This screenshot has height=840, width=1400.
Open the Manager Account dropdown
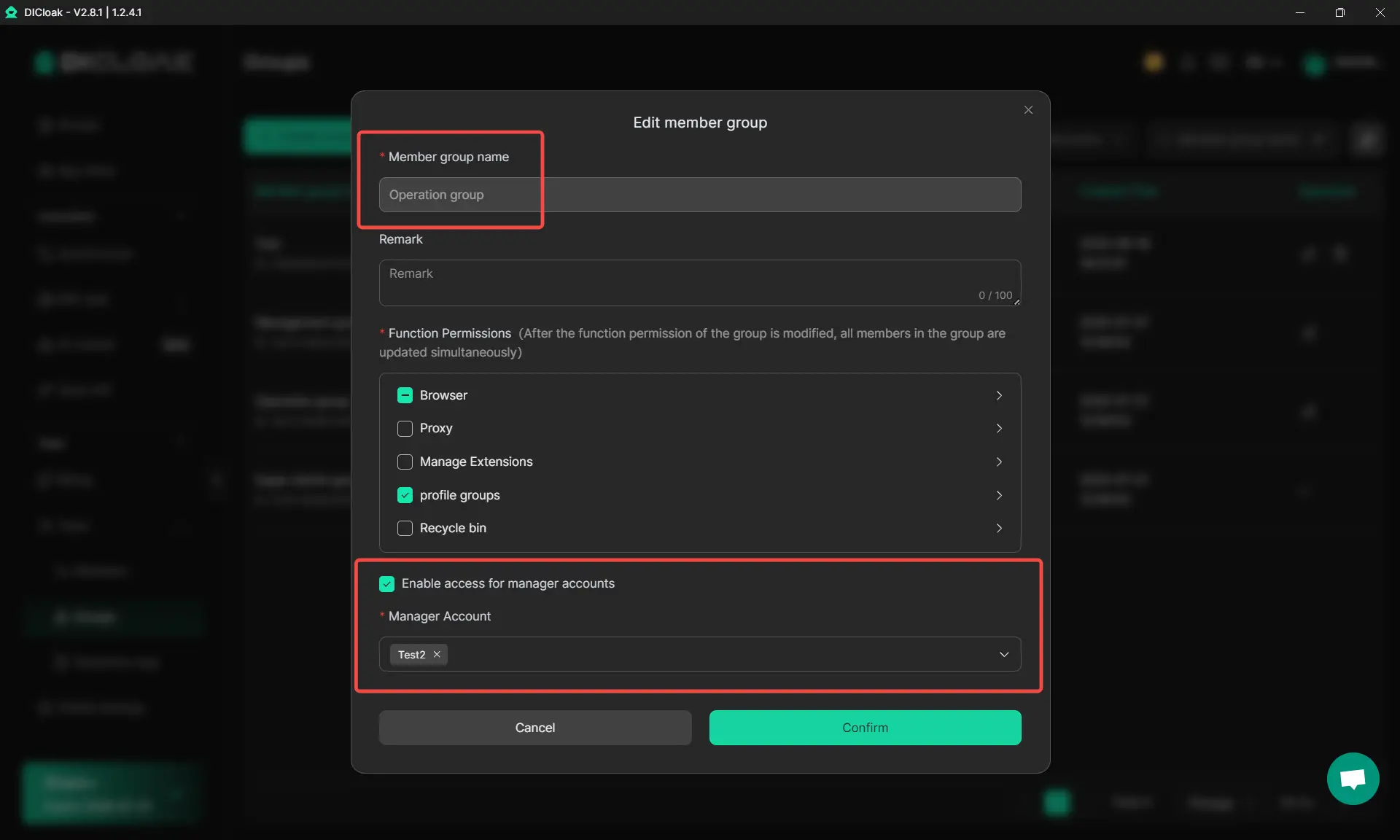point(1003,654)
